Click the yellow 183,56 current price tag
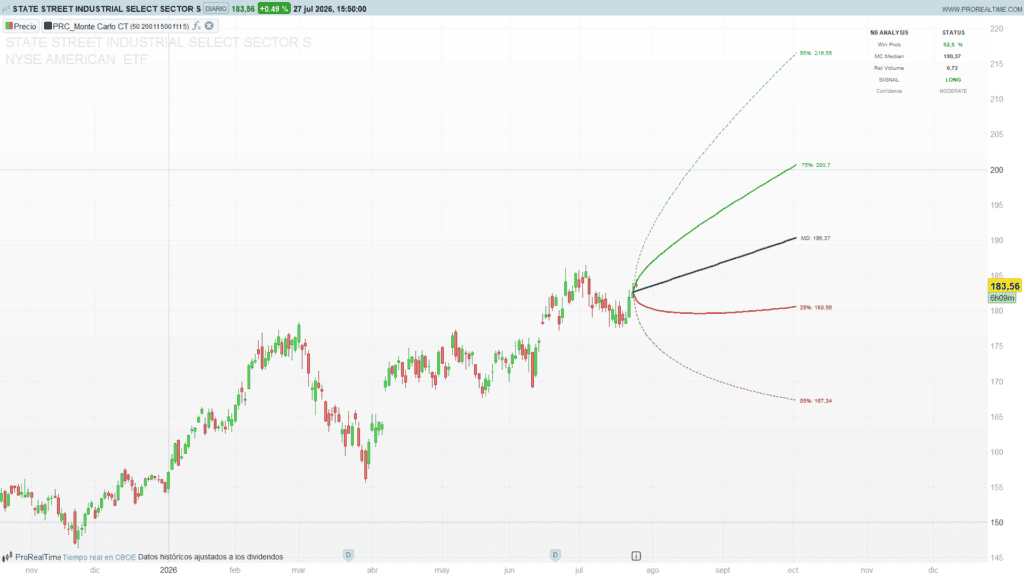1024x576 pixels. (x=1004, y=286)
